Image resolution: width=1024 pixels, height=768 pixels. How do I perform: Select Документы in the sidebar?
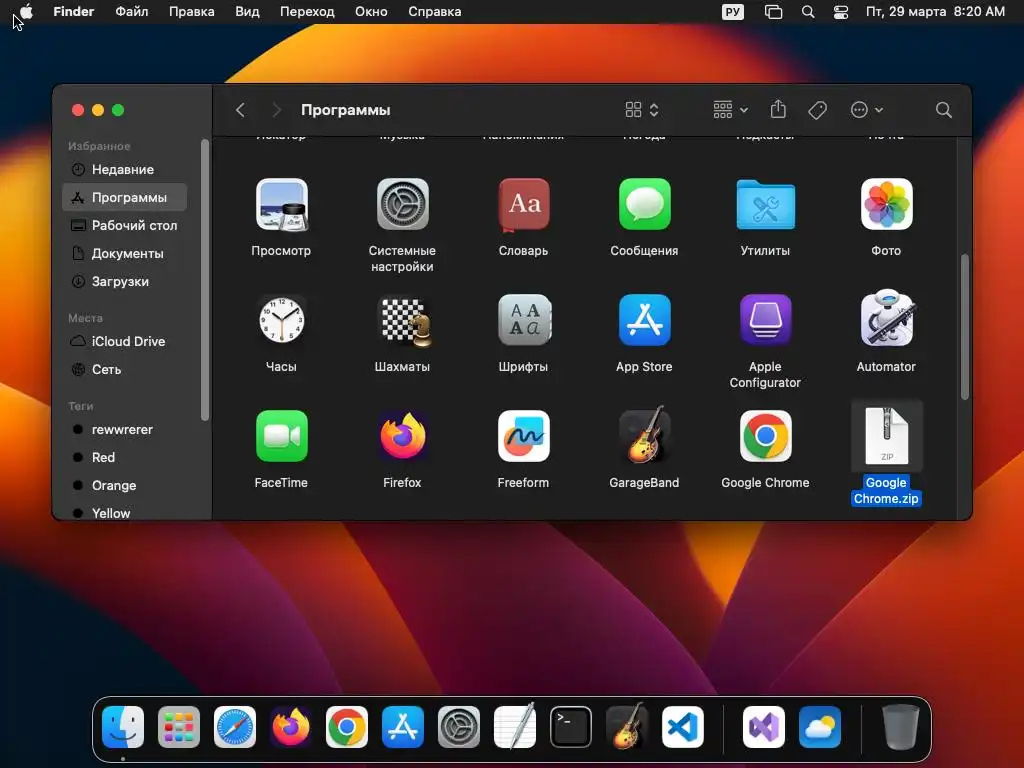[x=124, y=253]
